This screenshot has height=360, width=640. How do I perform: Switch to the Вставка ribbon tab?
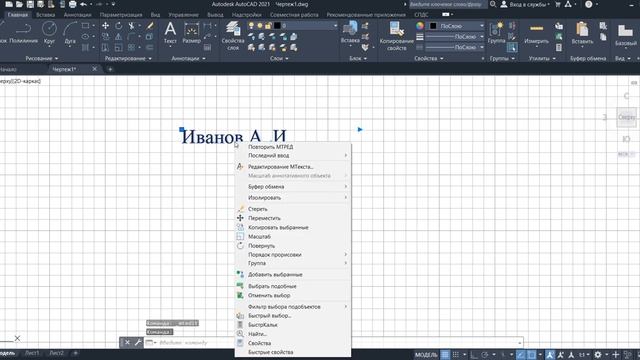point(45,15)
